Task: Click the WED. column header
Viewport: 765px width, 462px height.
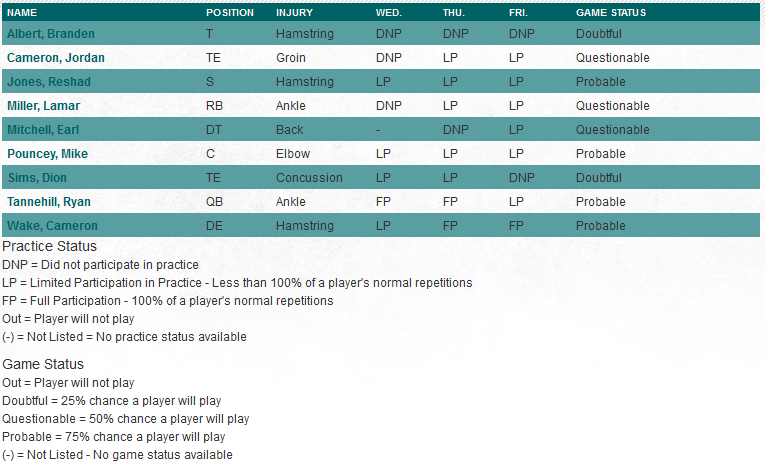Action: click(389, 13)
